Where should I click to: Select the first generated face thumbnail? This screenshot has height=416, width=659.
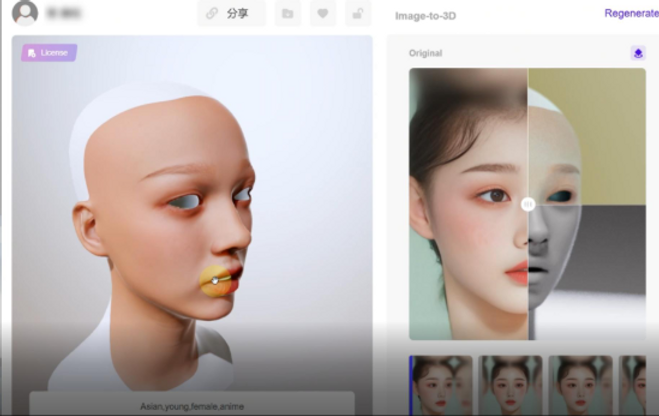point(441,385)
